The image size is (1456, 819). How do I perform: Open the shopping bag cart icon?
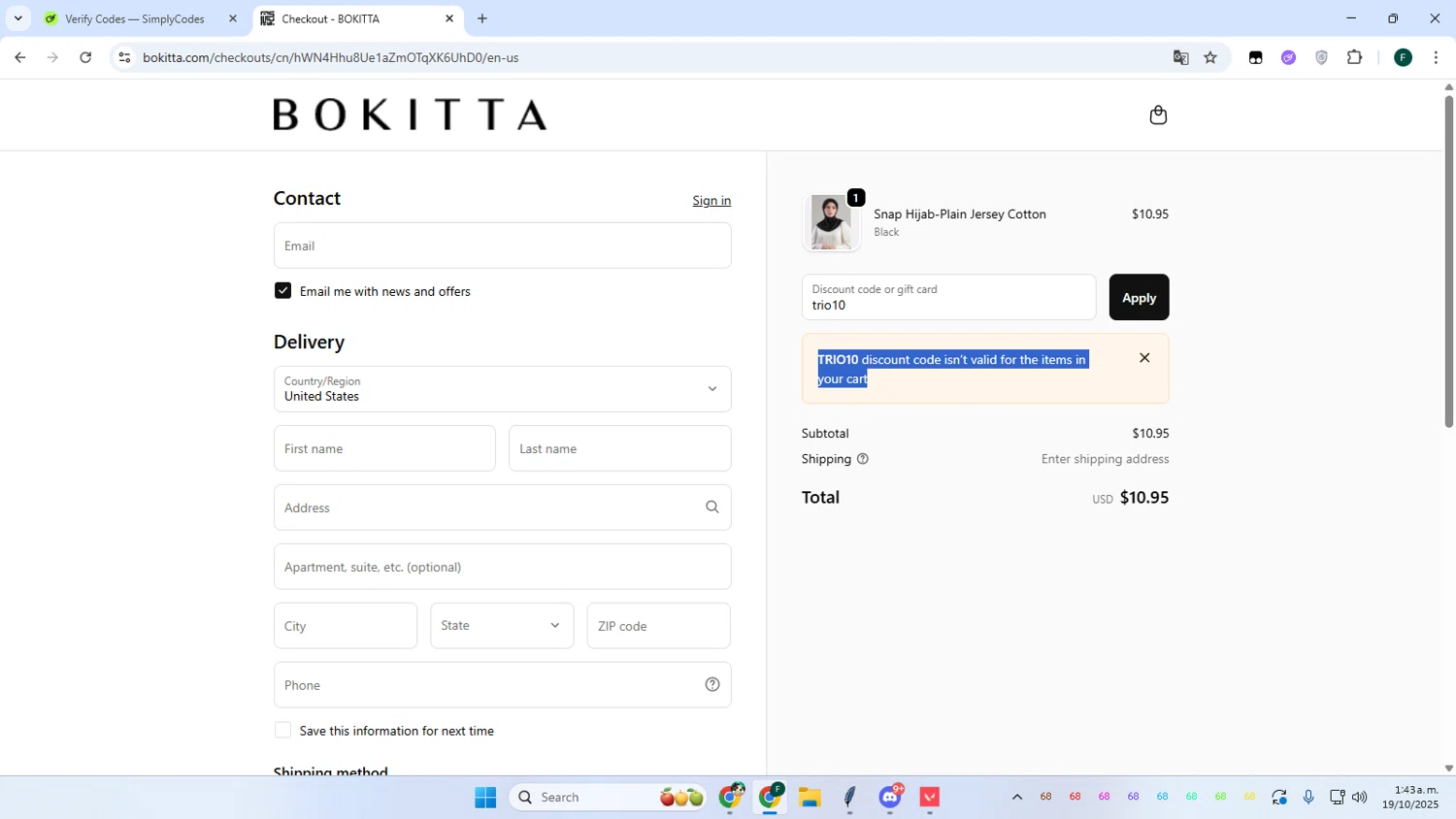point(1158,115)
